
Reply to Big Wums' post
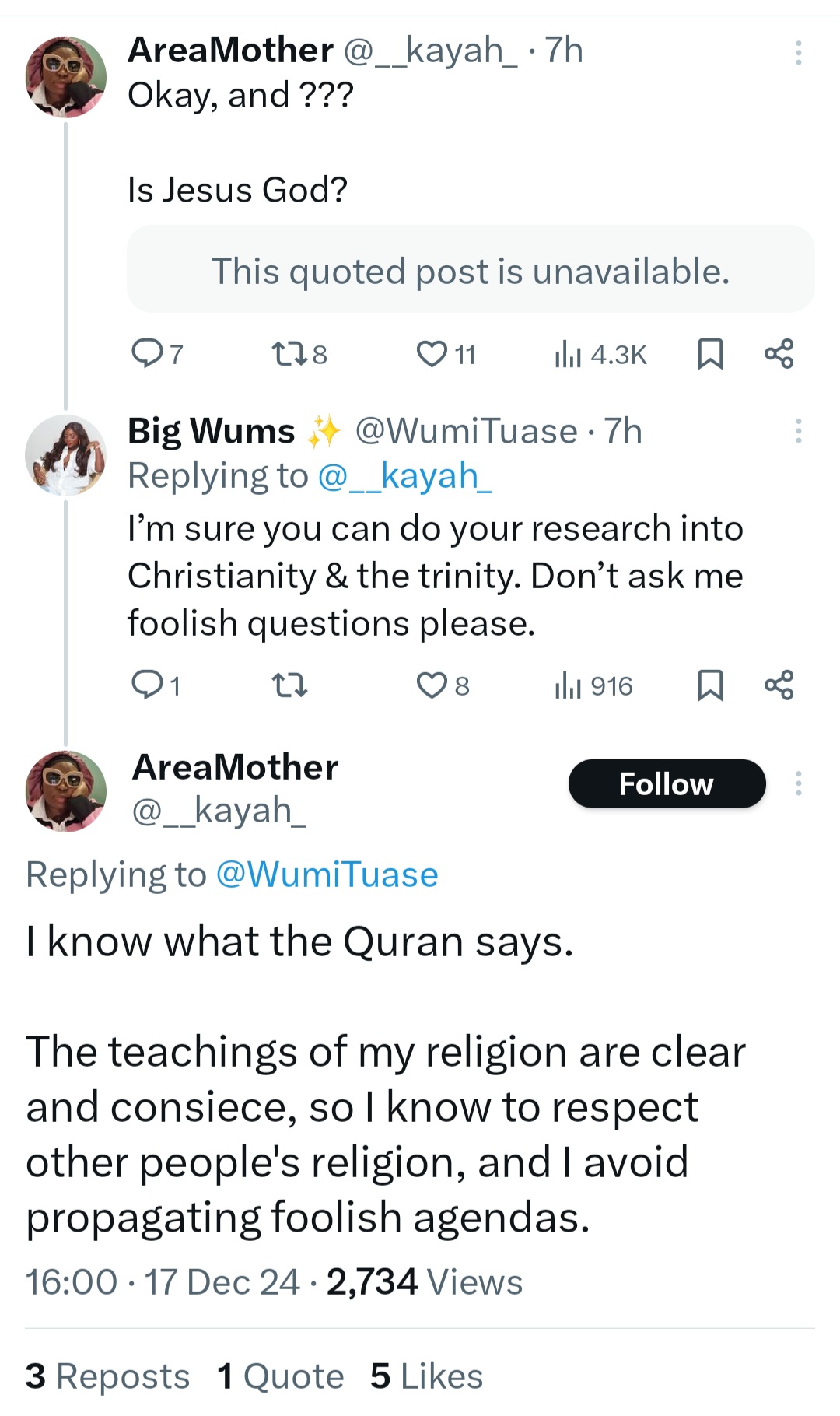(146, 685)
